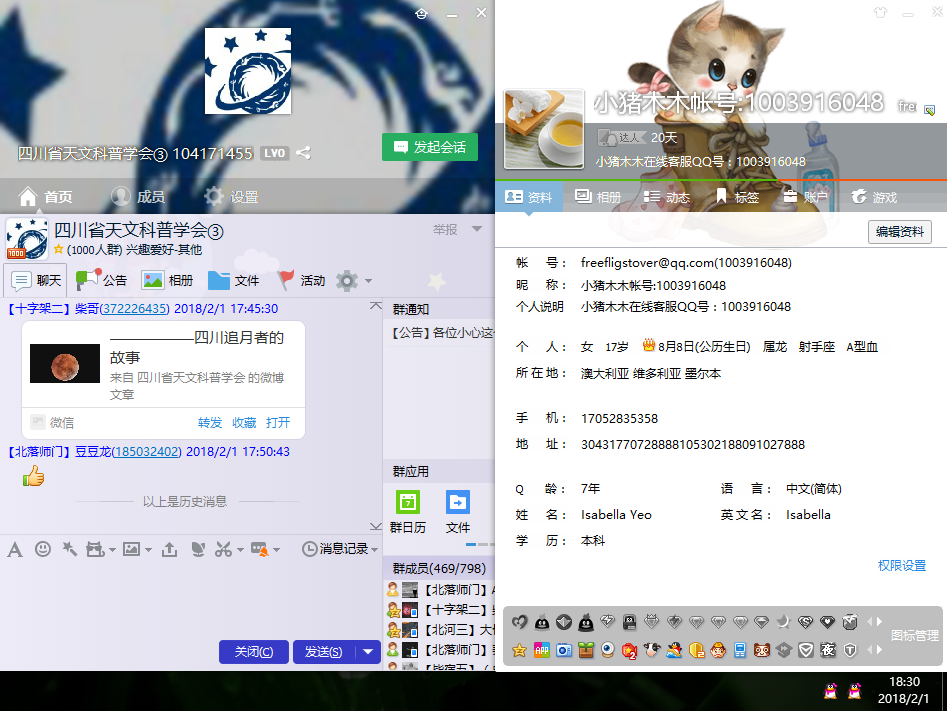947x711 pixels.
Task: Switch to 游戏 tab in profile window
Action: point(874,197)
